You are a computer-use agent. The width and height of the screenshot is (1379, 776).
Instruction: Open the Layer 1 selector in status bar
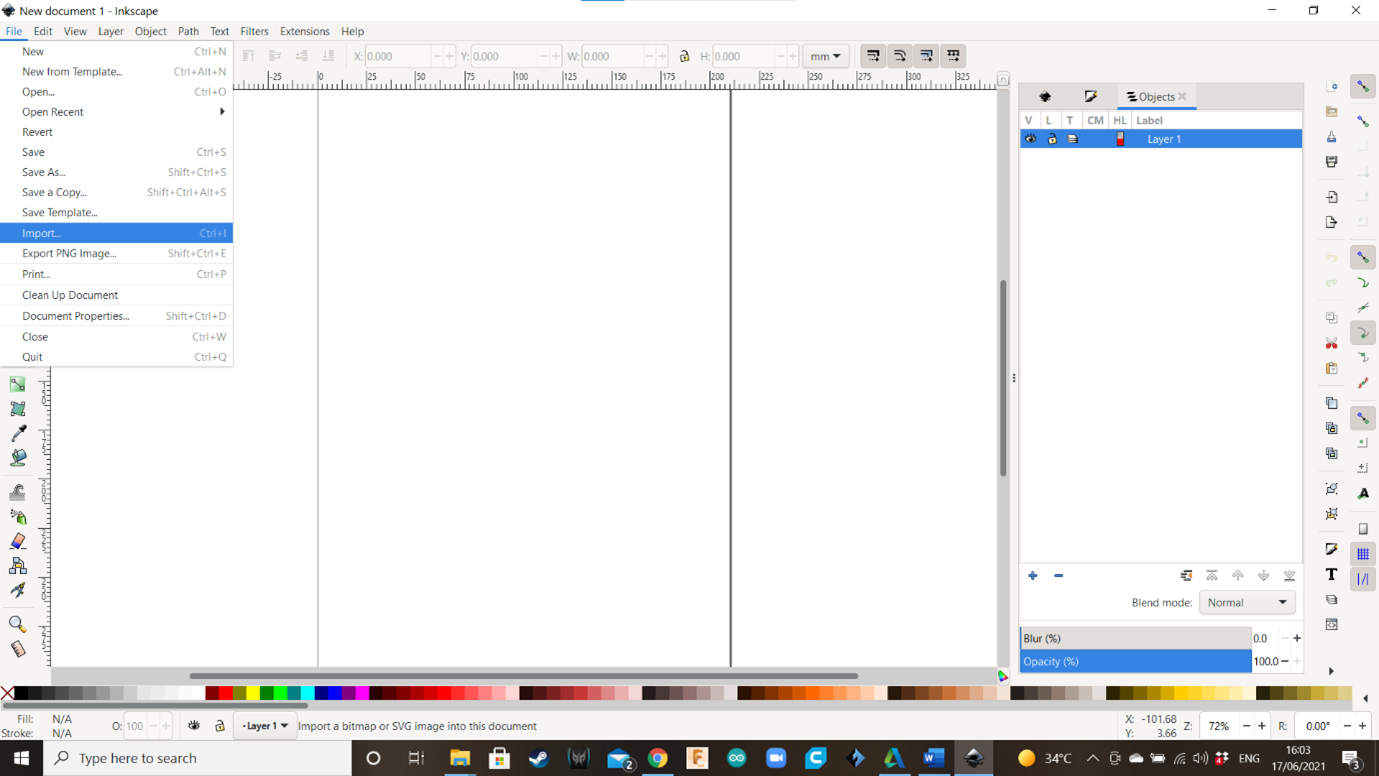265,726
